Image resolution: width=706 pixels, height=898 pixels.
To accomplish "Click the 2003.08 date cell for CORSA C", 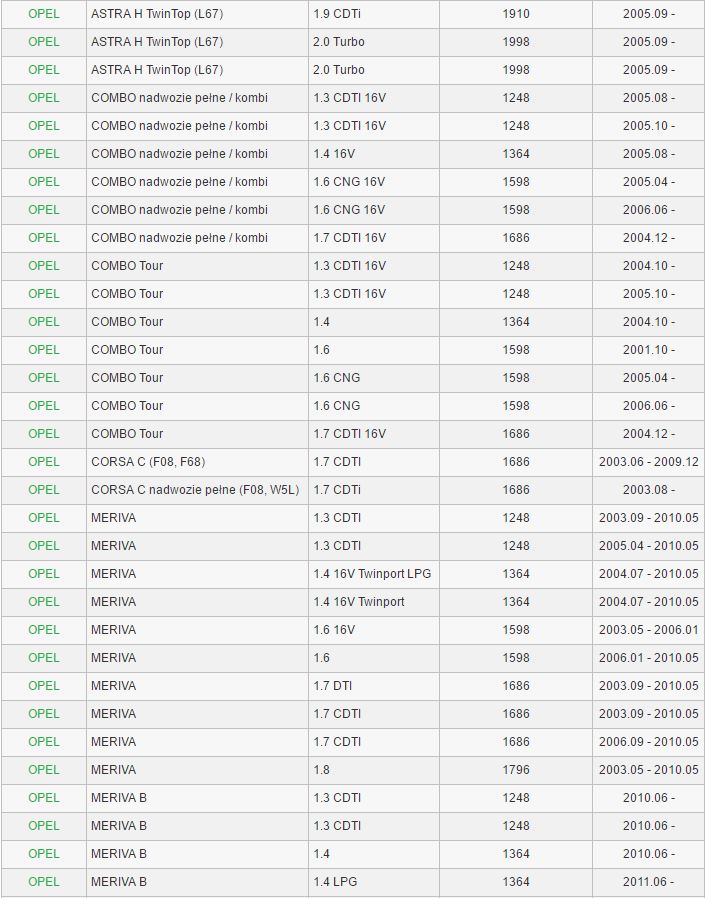I will point(648,490).
